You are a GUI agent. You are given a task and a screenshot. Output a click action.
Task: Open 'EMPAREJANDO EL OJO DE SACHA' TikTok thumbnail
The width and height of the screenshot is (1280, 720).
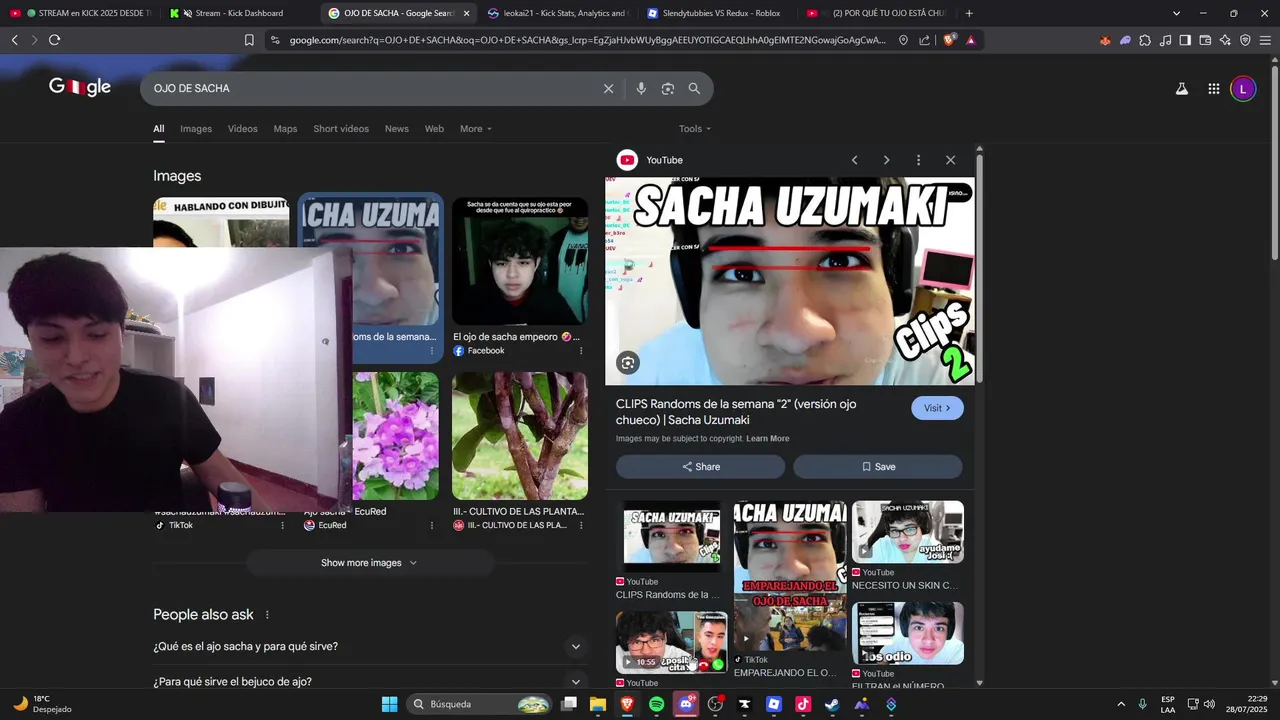790,576
